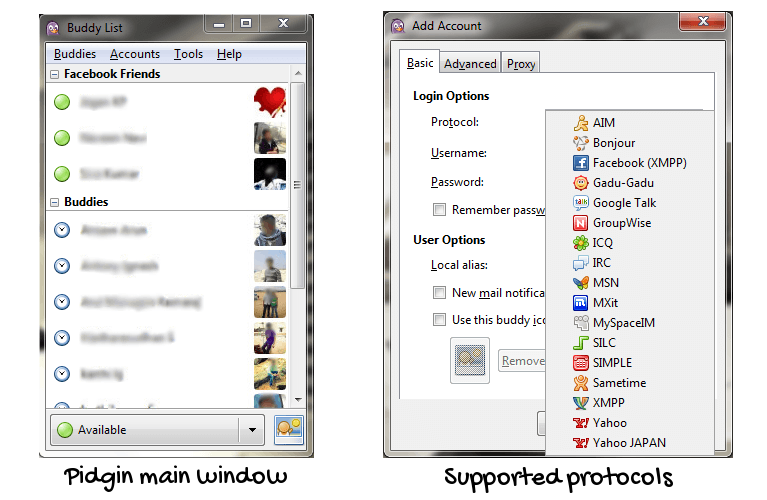Image resolution: width=767 pixels, height=500 pixels.
Task: Click the buddy icon preview in Add Account
Action: click(x=470, y=360)
